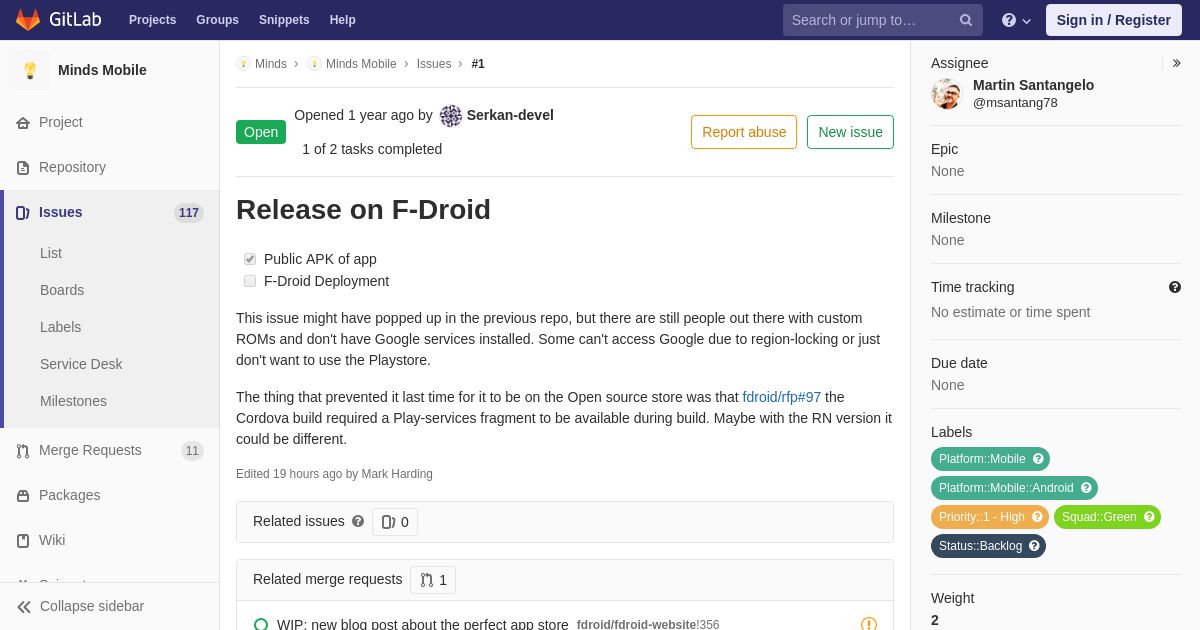This screenshot has width=1200, height=630.
Task: Open the WIP blog post merge request
Action: (423, 624)
